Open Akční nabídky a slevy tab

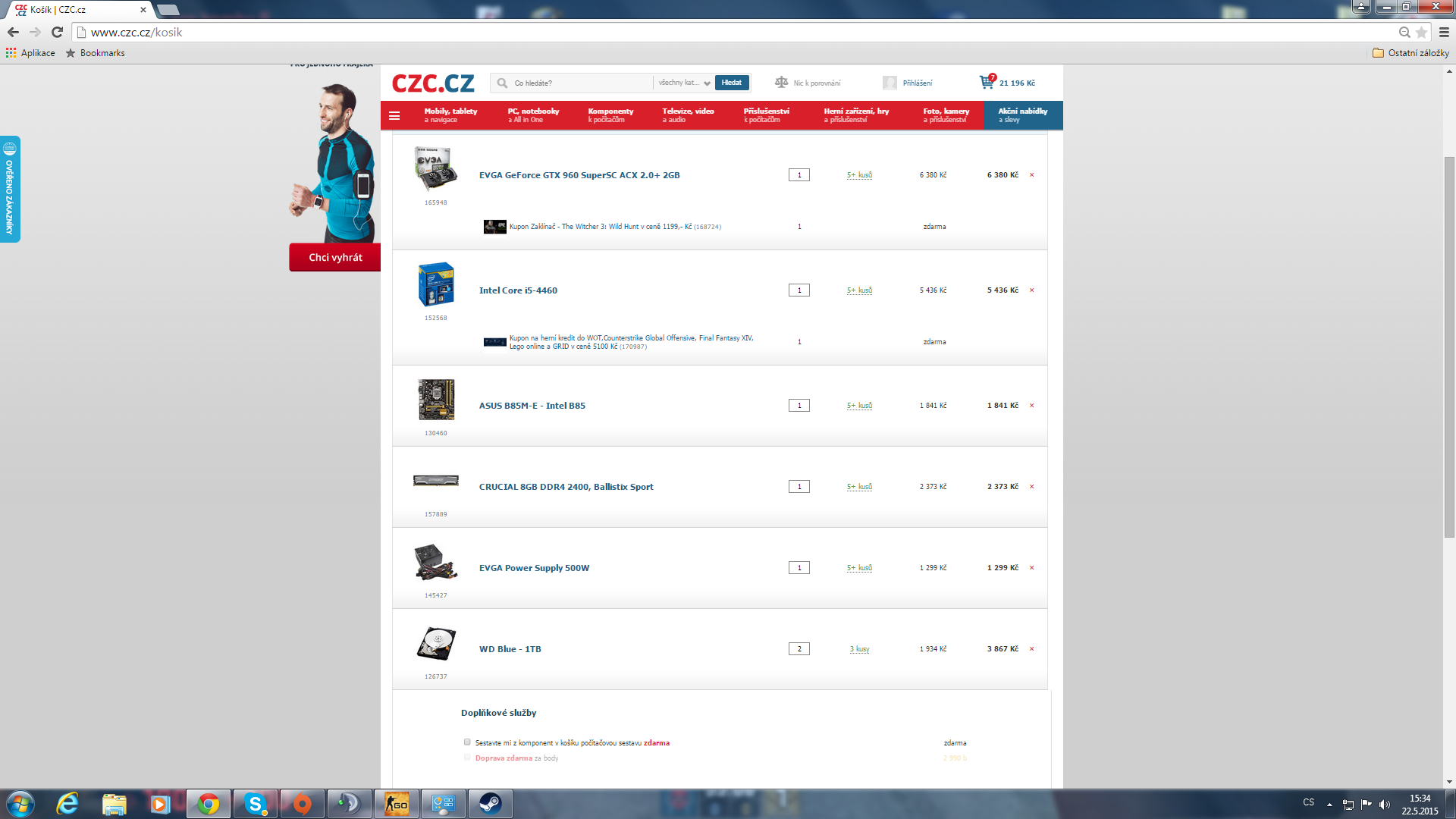[1023, 115]
